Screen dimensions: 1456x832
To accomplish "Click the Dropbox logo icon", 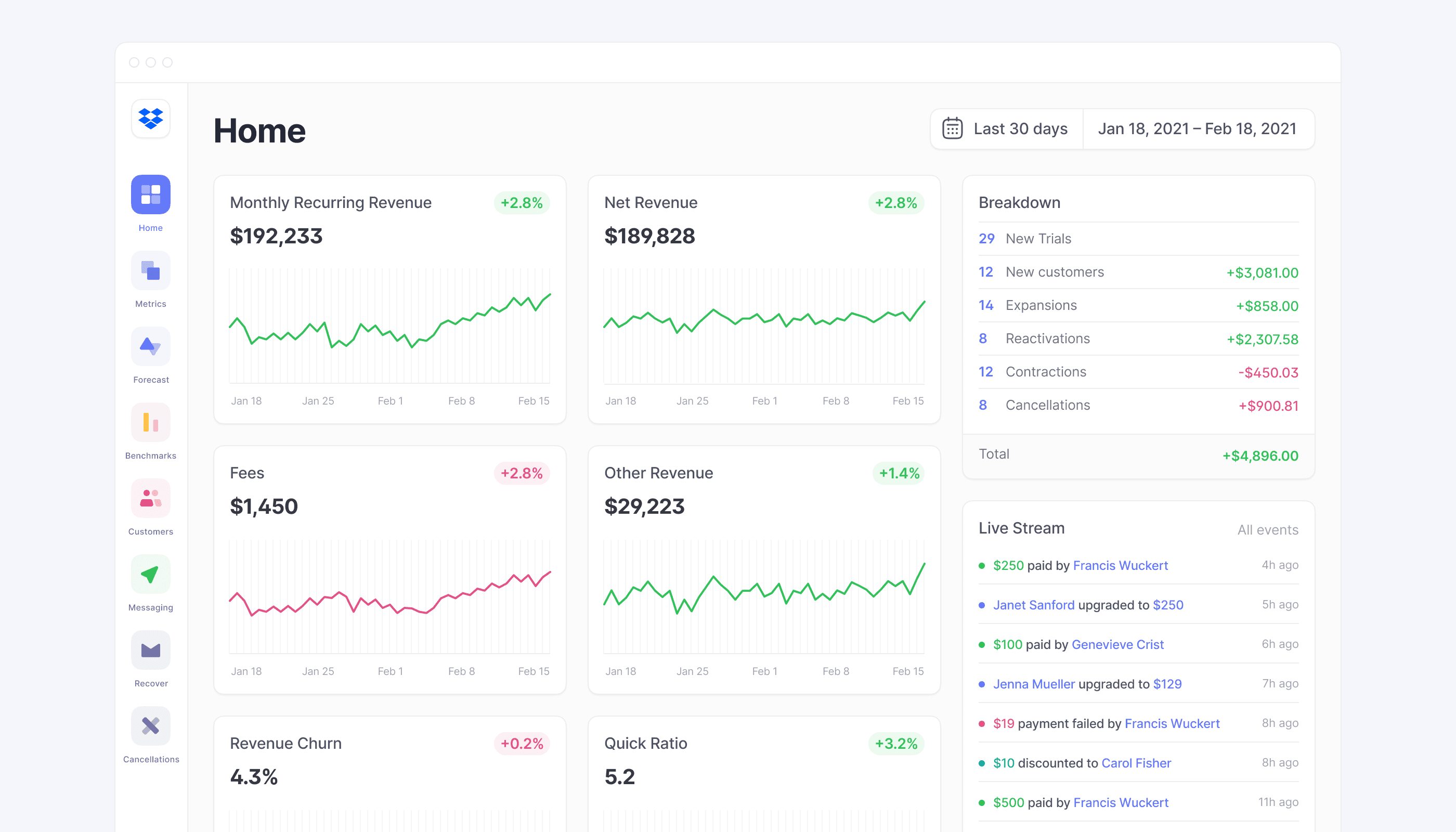I will (x=151, y=118).
